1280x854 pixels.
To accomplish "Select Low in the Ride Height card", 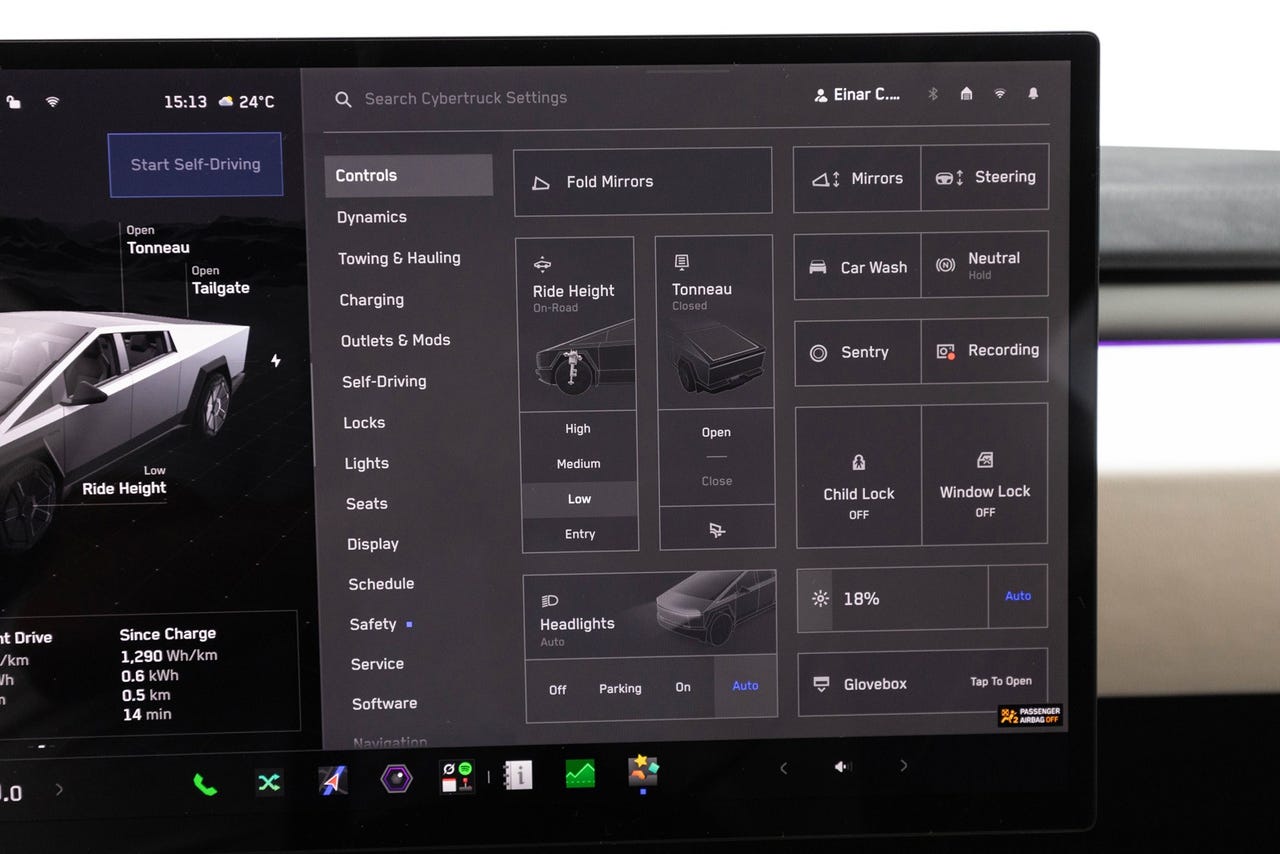I will 580,499.
